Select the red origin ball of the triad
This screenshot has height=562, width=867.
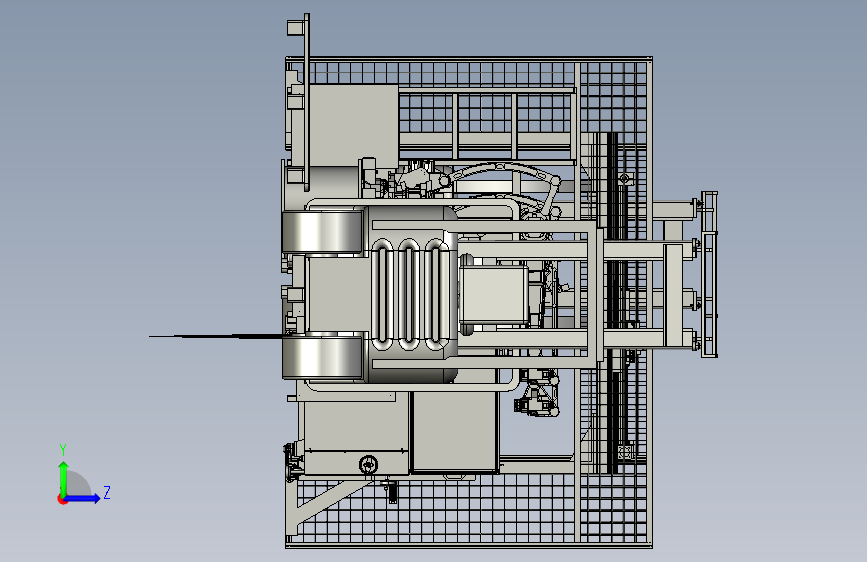pyautogui.click(x=62, y=499)
